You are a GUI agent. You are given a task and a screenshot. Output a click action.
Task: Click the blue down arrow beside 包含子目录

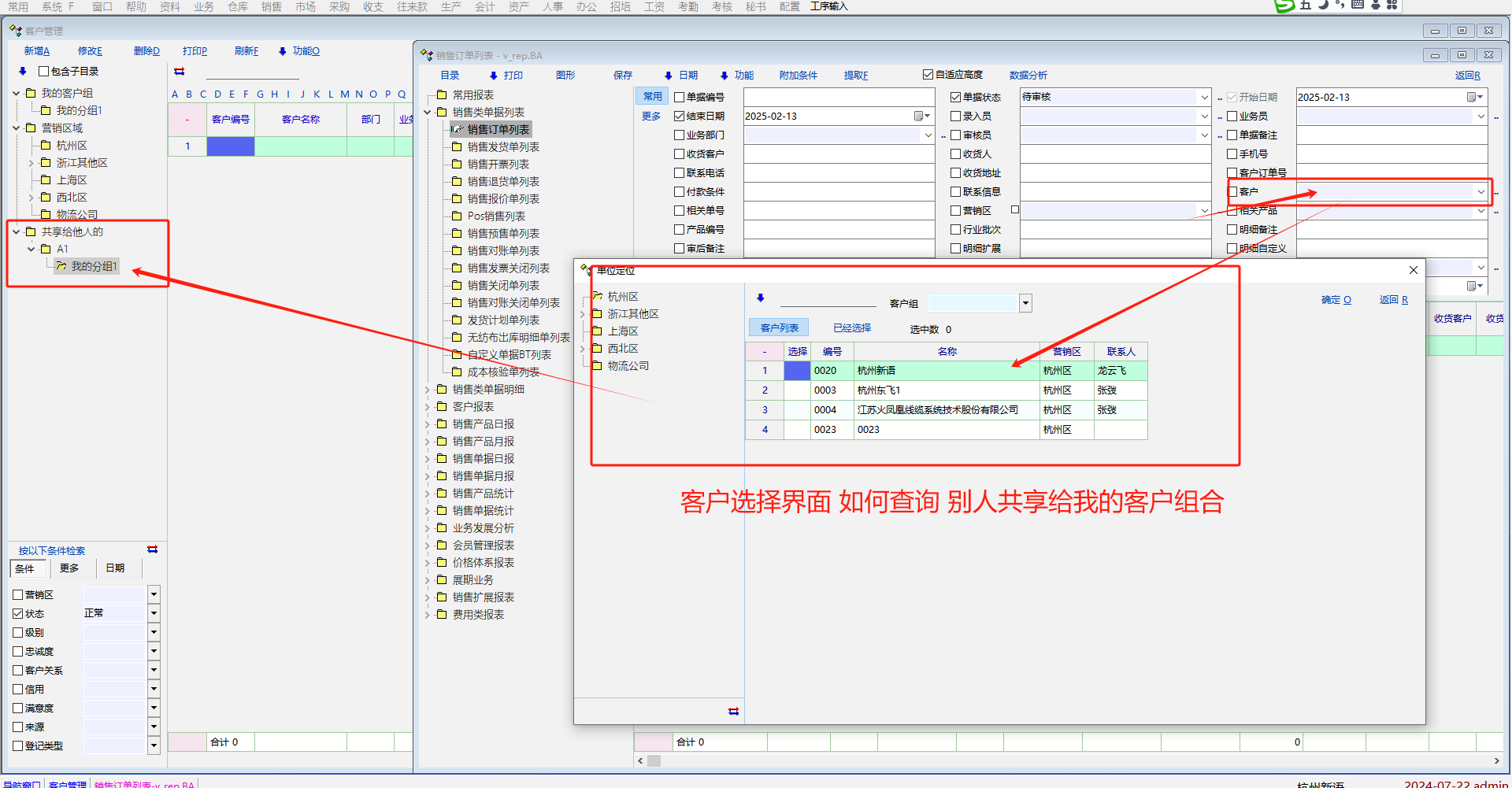click(23, 72)
